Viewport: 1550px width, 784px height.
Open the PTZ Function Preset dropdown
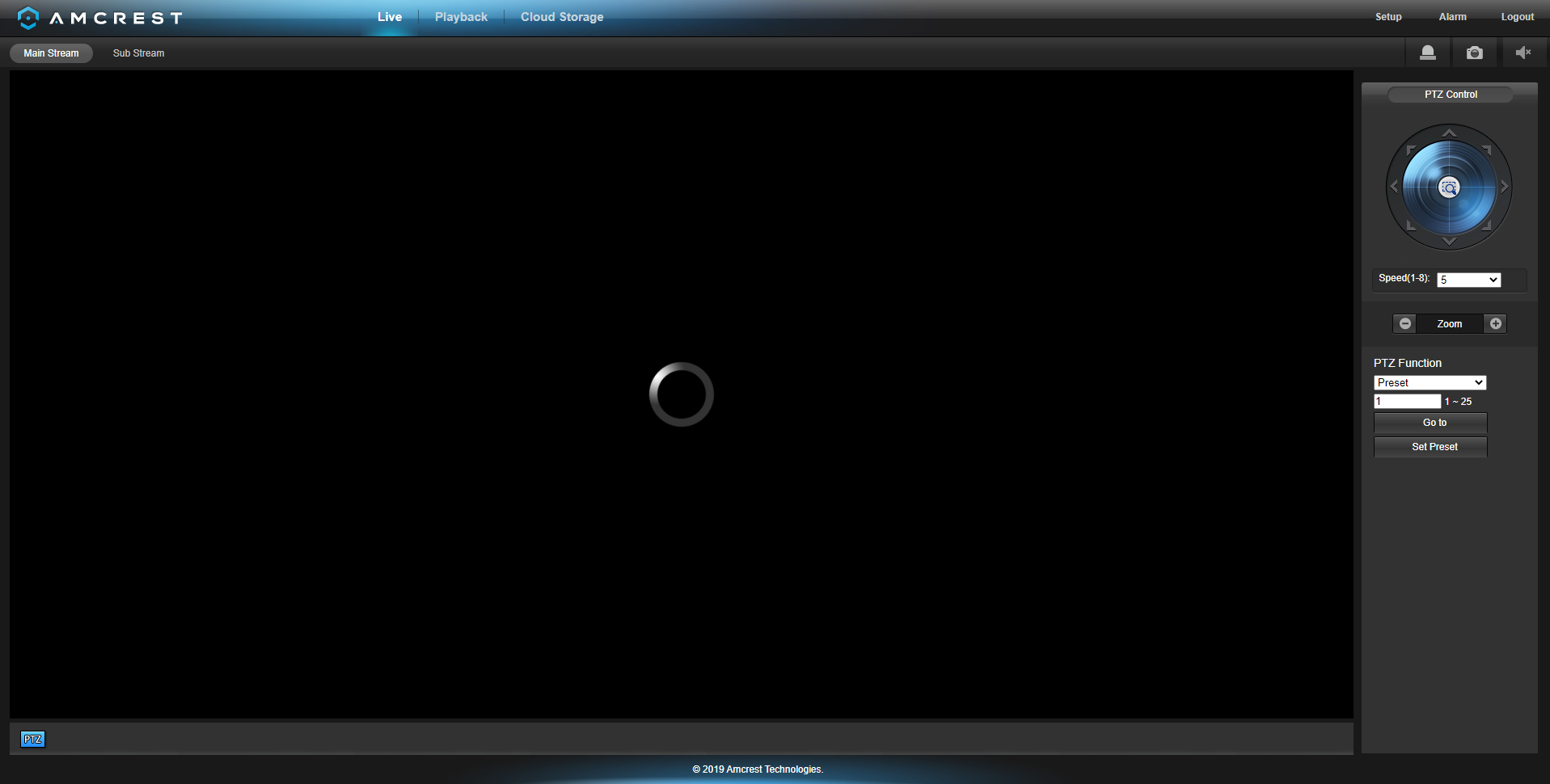click(1430, 382)
